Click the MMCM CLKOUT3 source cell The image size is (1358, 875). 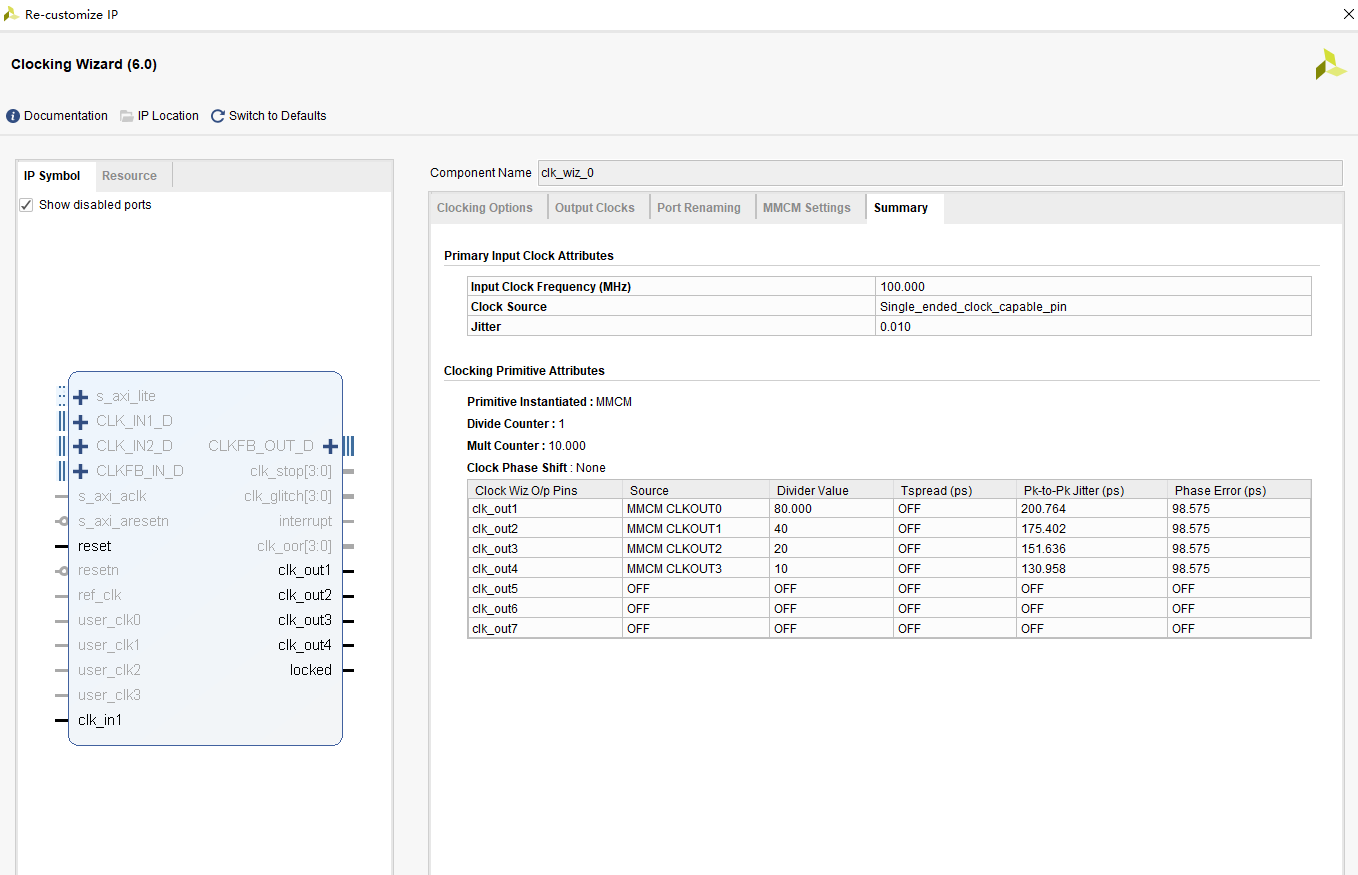click(x=696, y=569)
